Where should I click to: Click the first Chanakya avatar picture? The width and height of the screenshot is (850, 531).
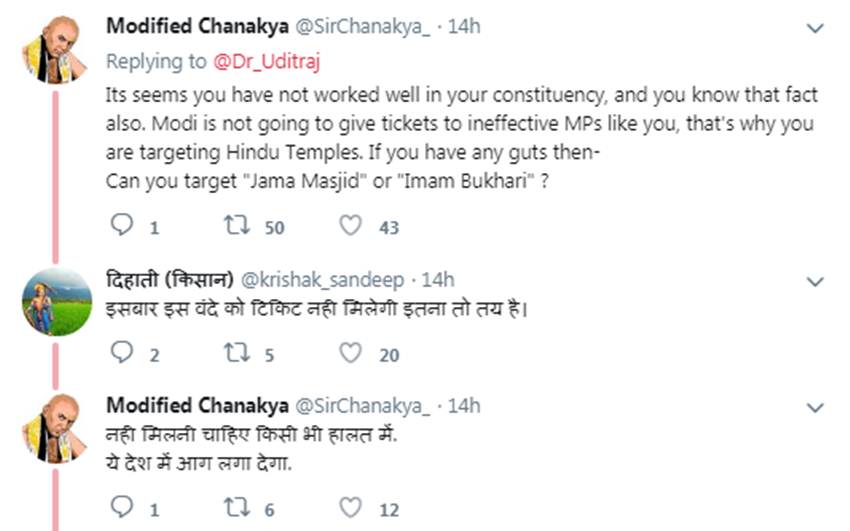(50, 50)
